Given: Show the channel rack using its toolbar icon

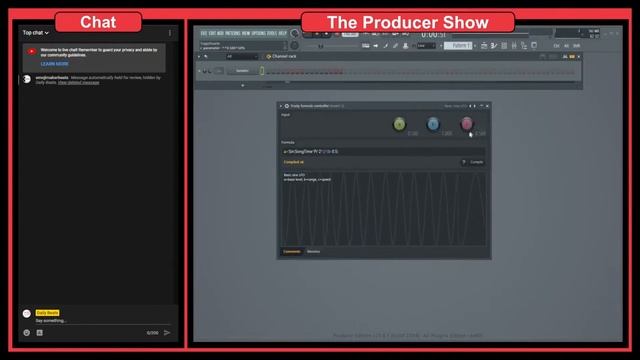Looking at the screenshot, I should coord(504,46).
